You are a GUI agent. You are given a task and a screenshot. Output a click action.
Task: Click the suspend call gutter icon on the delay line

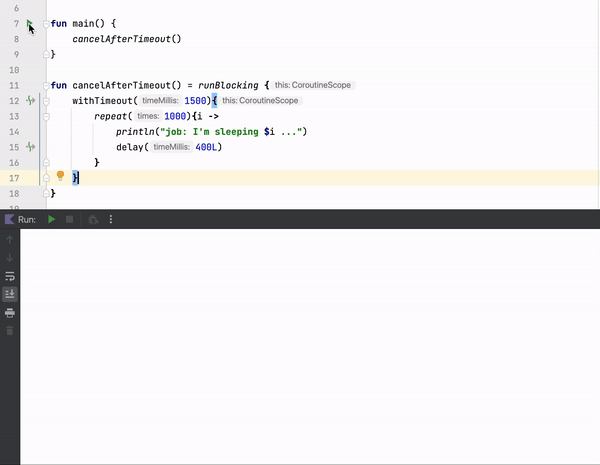tap(31, 147)
